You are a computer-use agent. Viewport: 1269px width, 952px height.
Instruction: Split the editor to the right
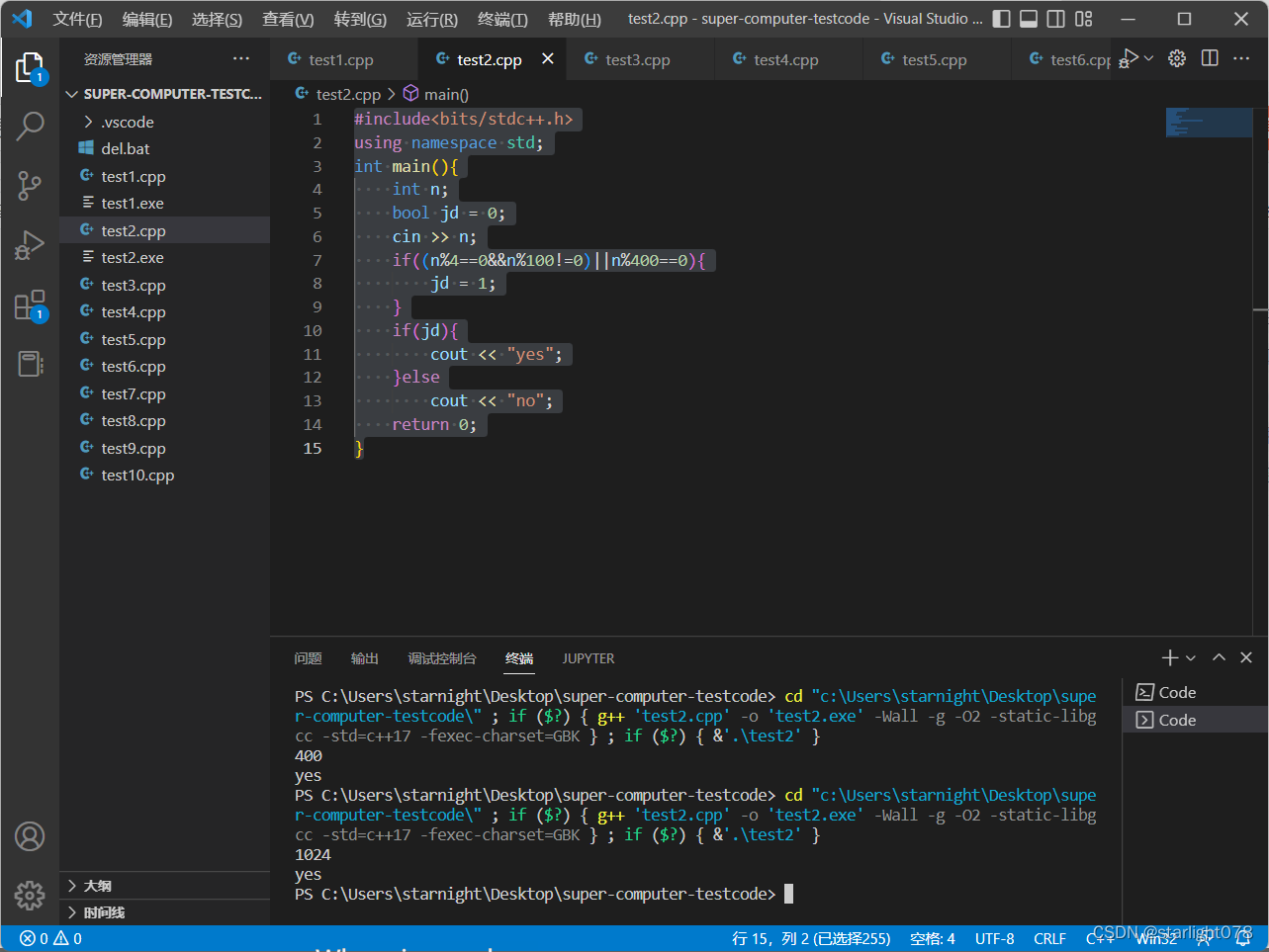[x=1210, y=58]
